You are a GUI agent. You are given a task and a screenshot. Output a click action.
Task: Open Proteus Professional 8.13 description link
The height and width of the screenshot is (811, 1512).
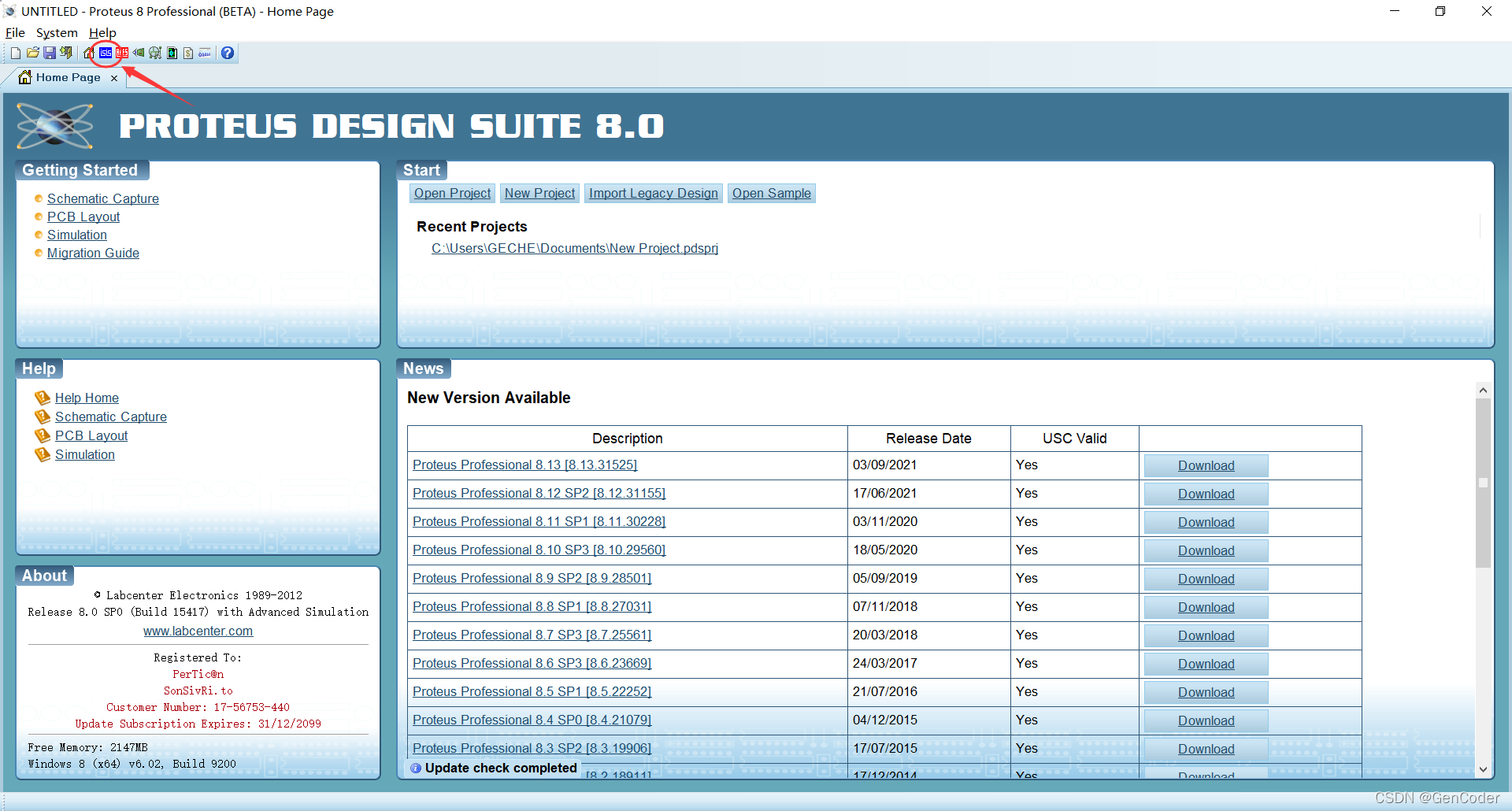(x=525, y=465)
